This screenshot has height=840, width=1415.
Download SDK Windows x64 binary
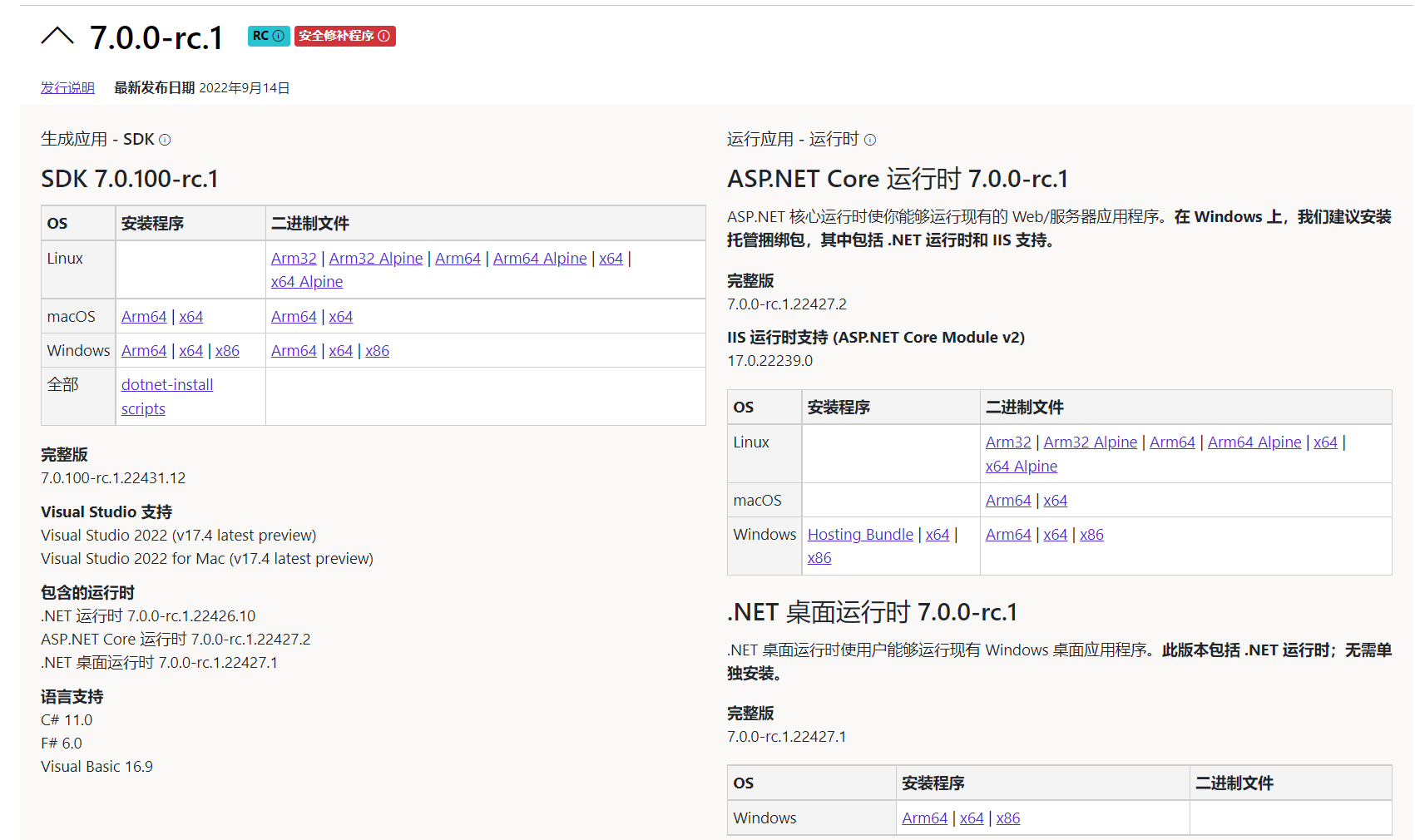[x=341, y=350]
